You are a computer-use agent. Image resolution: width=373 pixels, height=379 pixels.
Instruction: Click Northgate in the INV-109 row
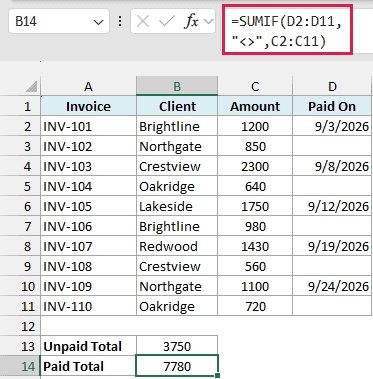pyautogui.click(x=177, y=286)
